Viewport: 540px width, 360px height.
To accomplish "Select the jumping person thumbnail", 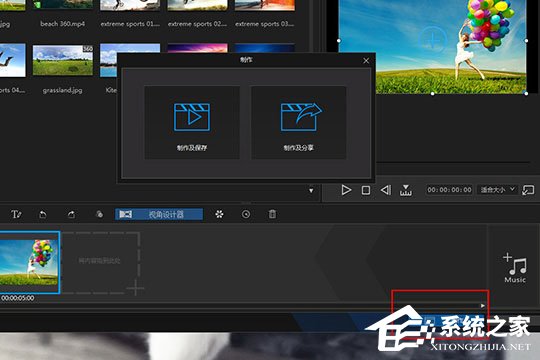I will (x=12, y=60).
